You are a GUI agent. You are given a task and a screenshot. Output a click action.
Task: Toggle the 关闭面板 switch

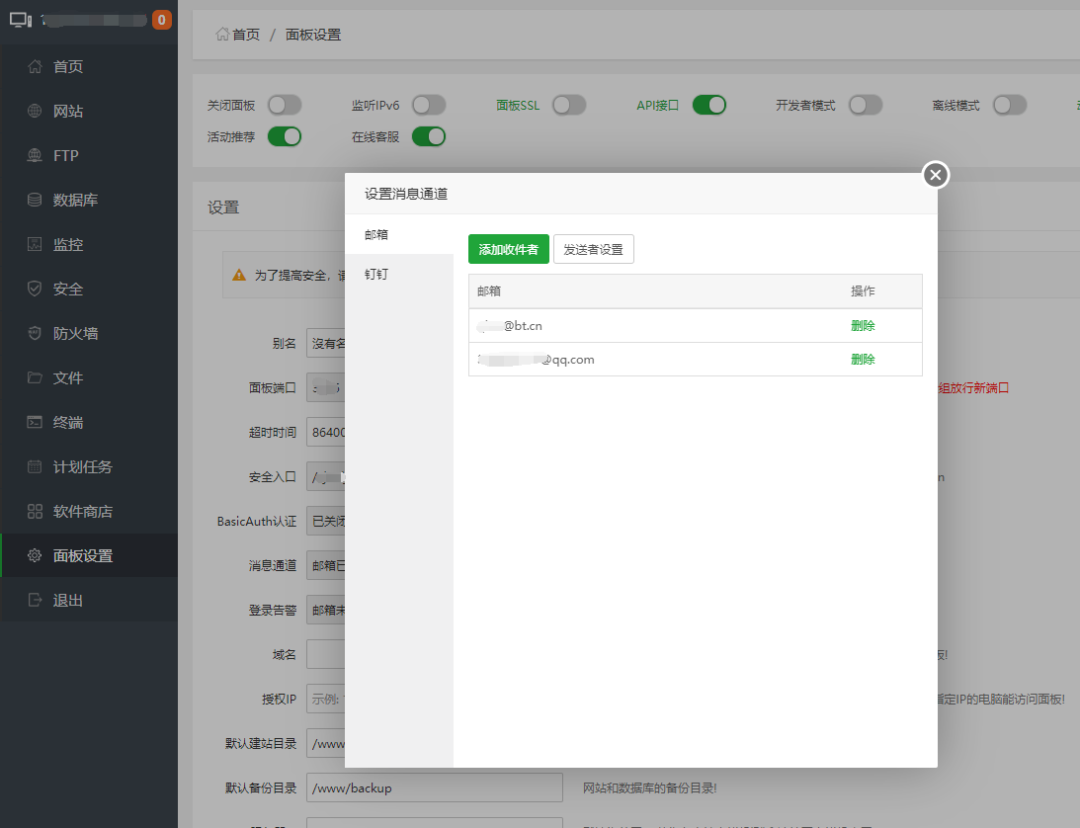(284, 105)
